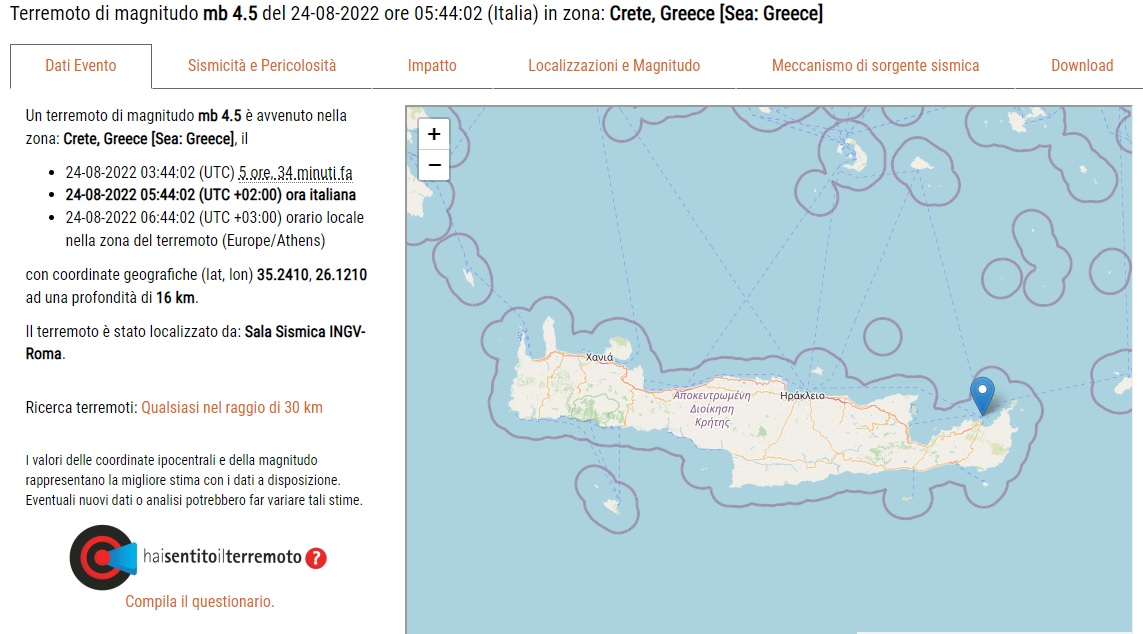
Task: Click the blue earthquake epicenter marker
Action: pos(983,396)
